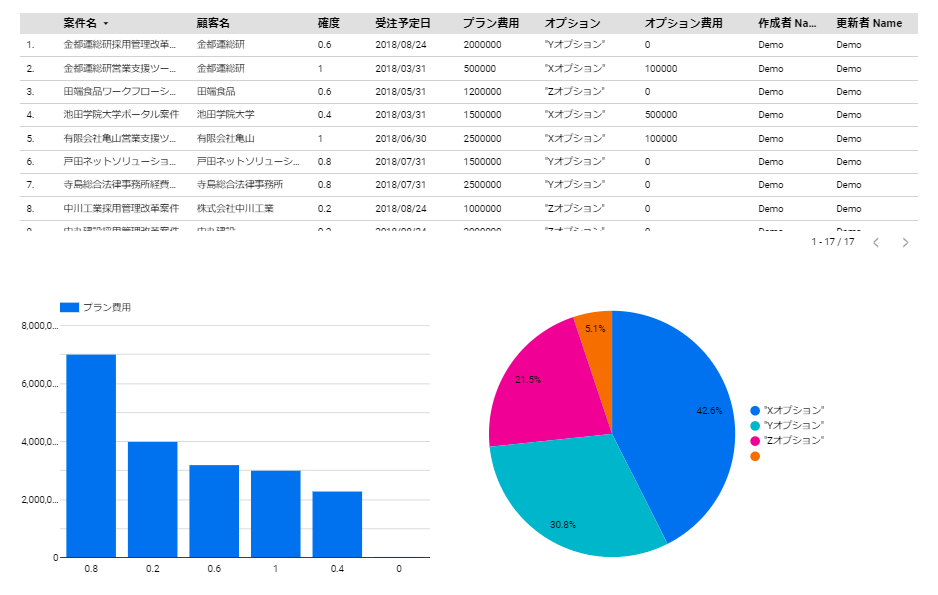Select the 更新者 Name column header
Viewport: 938px width, 595px height.
tap(869, 23)
